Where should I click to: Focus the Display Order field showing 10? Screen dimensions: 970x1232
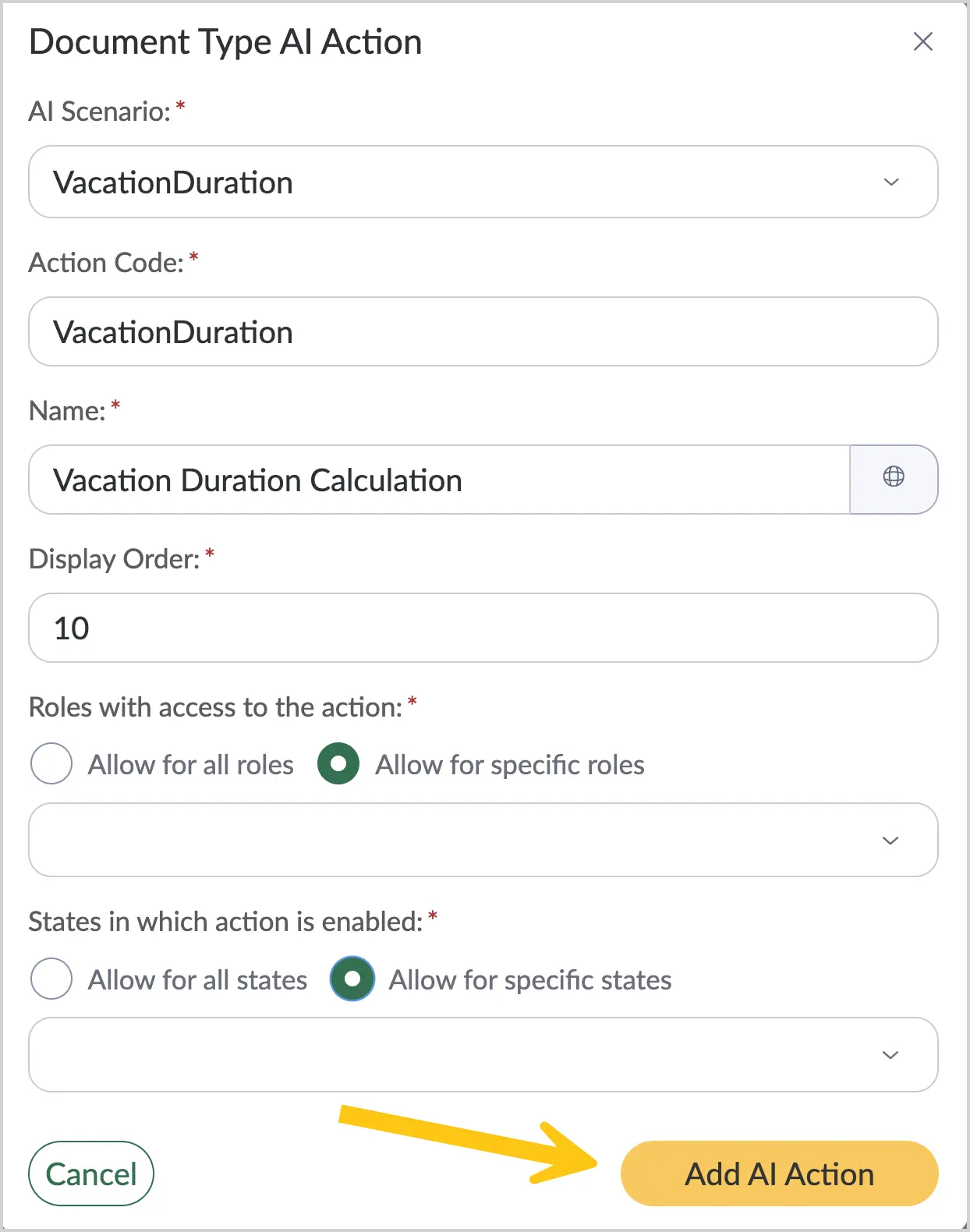click(483, 628)
